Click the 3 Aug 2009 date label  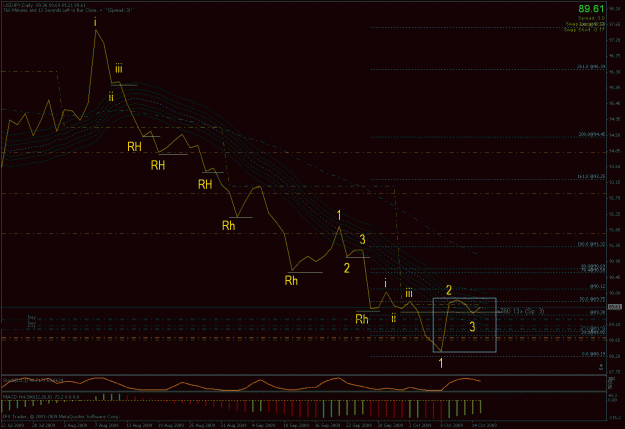pos(75,425)
